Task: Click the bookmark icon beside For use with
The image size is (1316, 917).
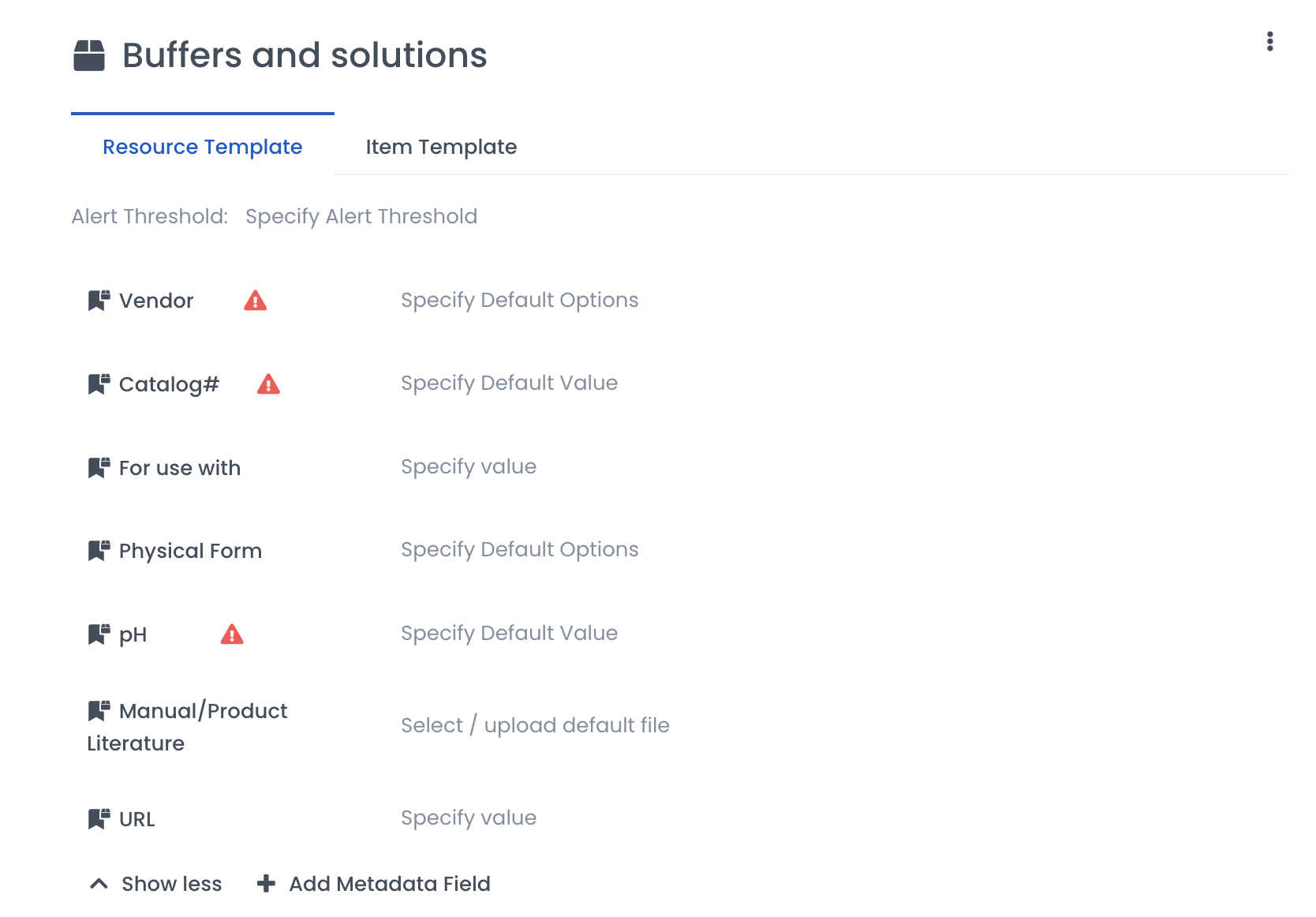Action: point(99,468)
